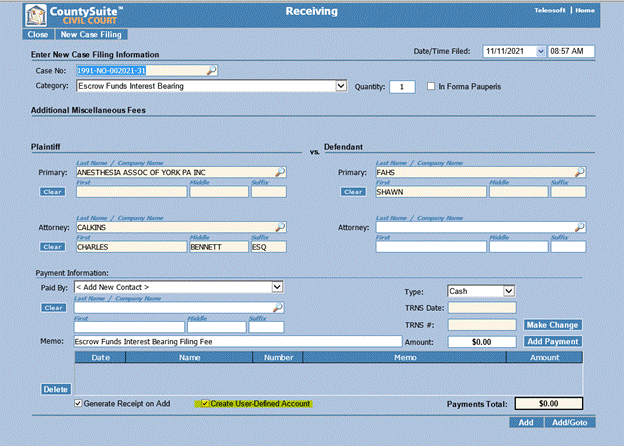The width and height of the screenshot is (624, 446).
Task: Click defendant first name SHAWN field
Action: [x=431, y=192]
